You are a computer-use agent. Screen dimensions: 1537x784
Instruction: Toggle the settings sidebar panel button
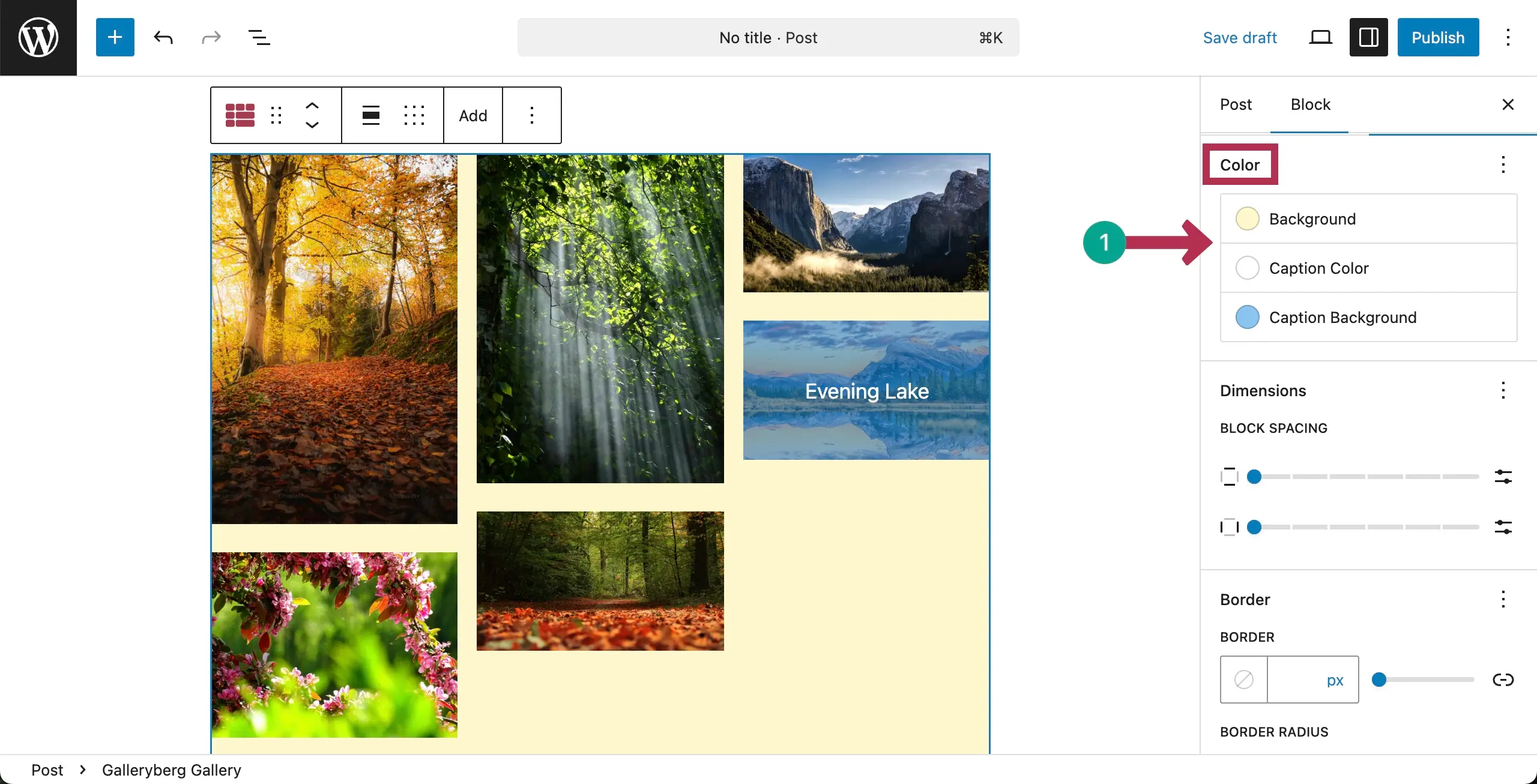click(1368, 37)
